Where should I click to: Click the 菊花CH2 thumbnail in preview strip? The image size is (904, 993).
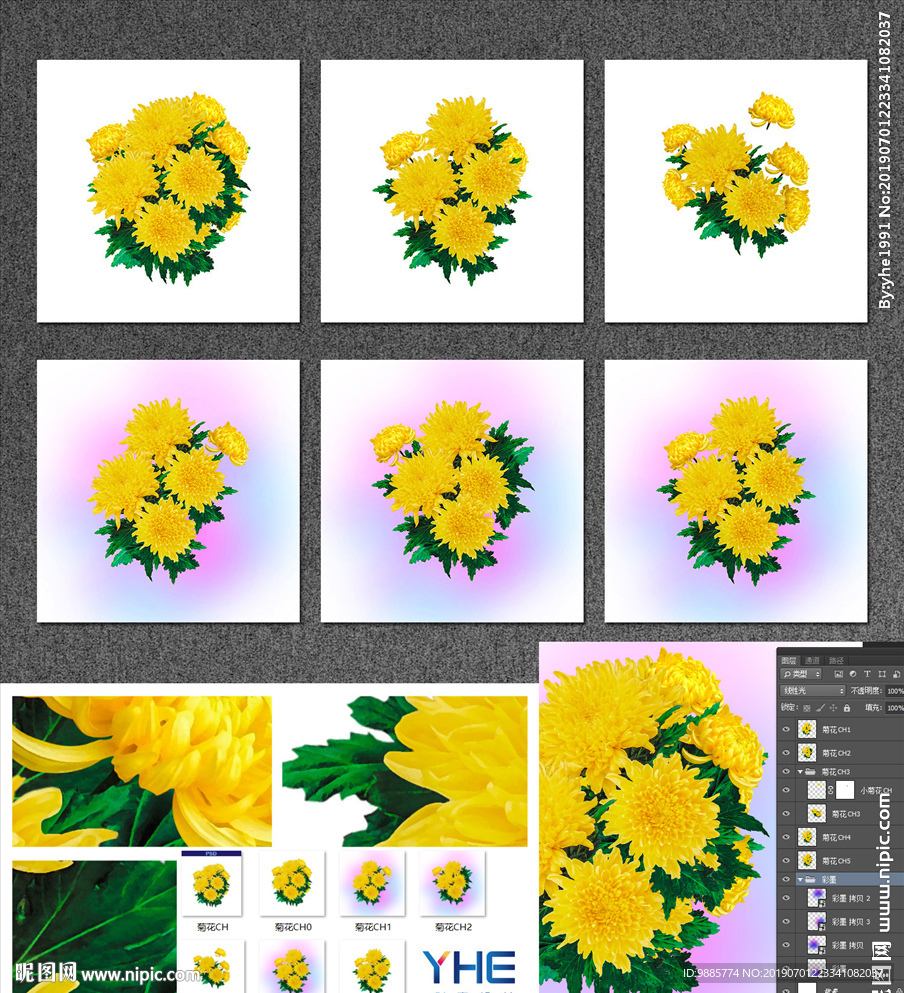450,888
